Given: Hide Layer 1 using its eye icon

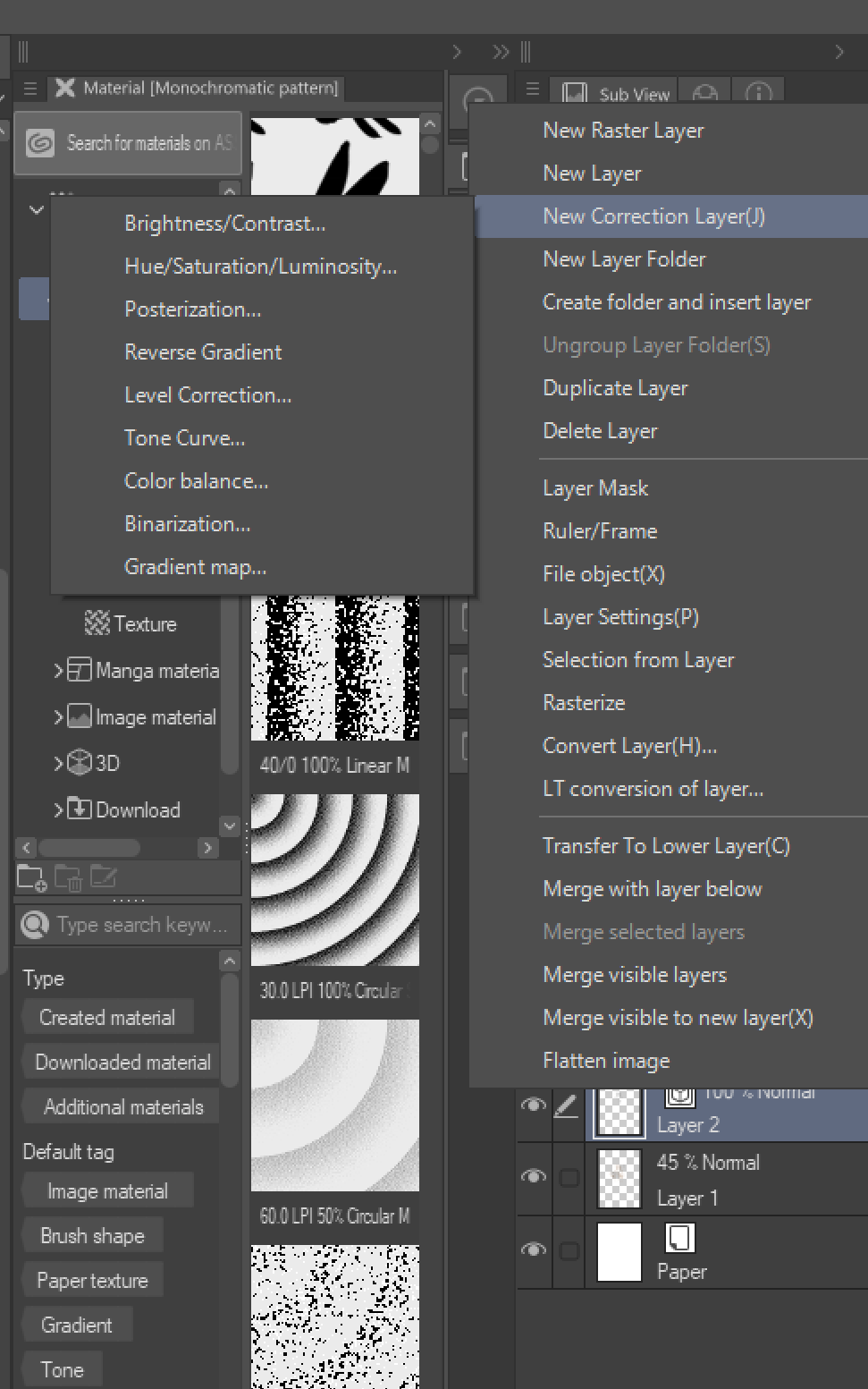Looking at the screenshot, I should click(x=534, y=1176).
